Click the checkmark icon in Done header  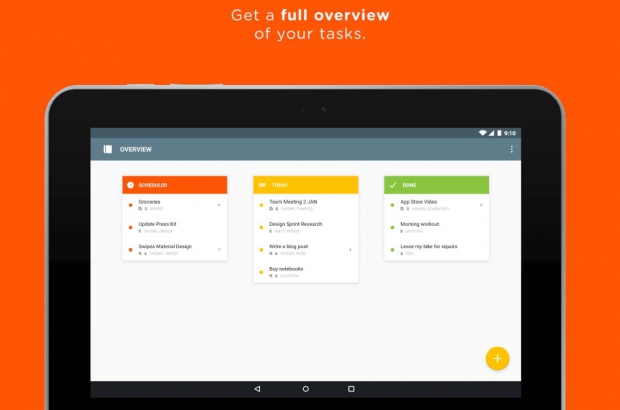pyautogui.click(x=393, y=185)
